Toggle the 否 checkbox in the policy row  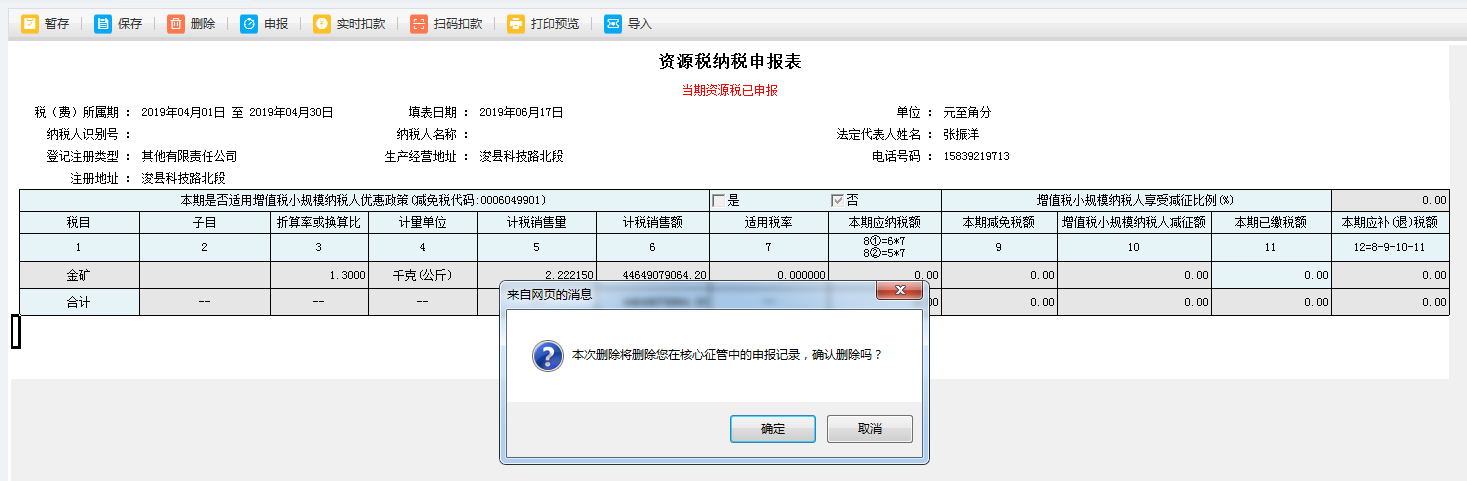pos(837,200)
